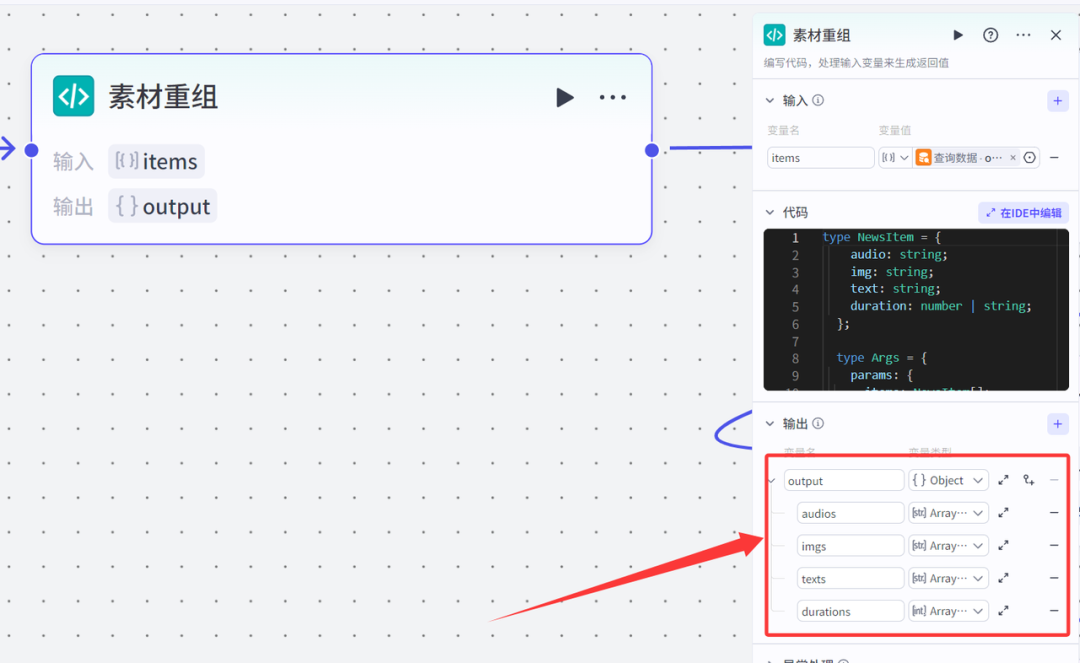Add child field to output object

(1029, 481)
